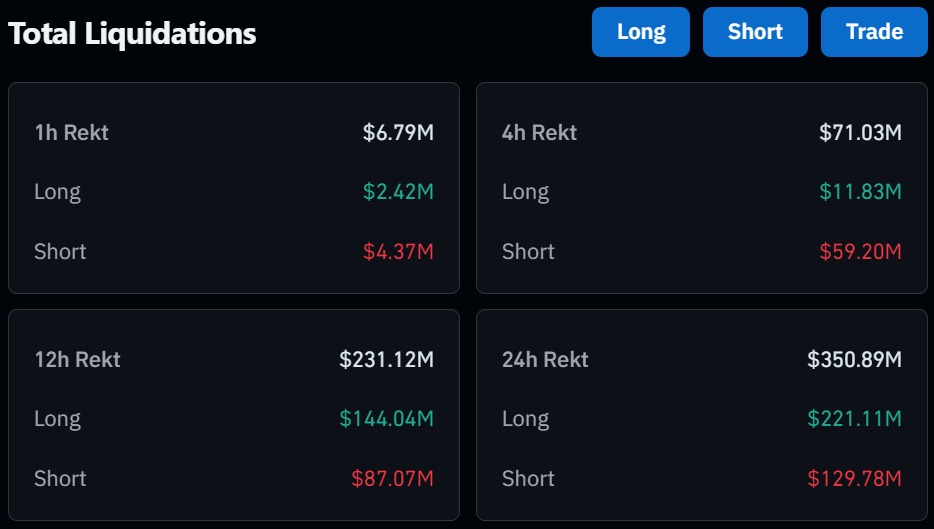Click the 1h Rekt label
Viewport: 934px width, 529px height.
point(71,132)
